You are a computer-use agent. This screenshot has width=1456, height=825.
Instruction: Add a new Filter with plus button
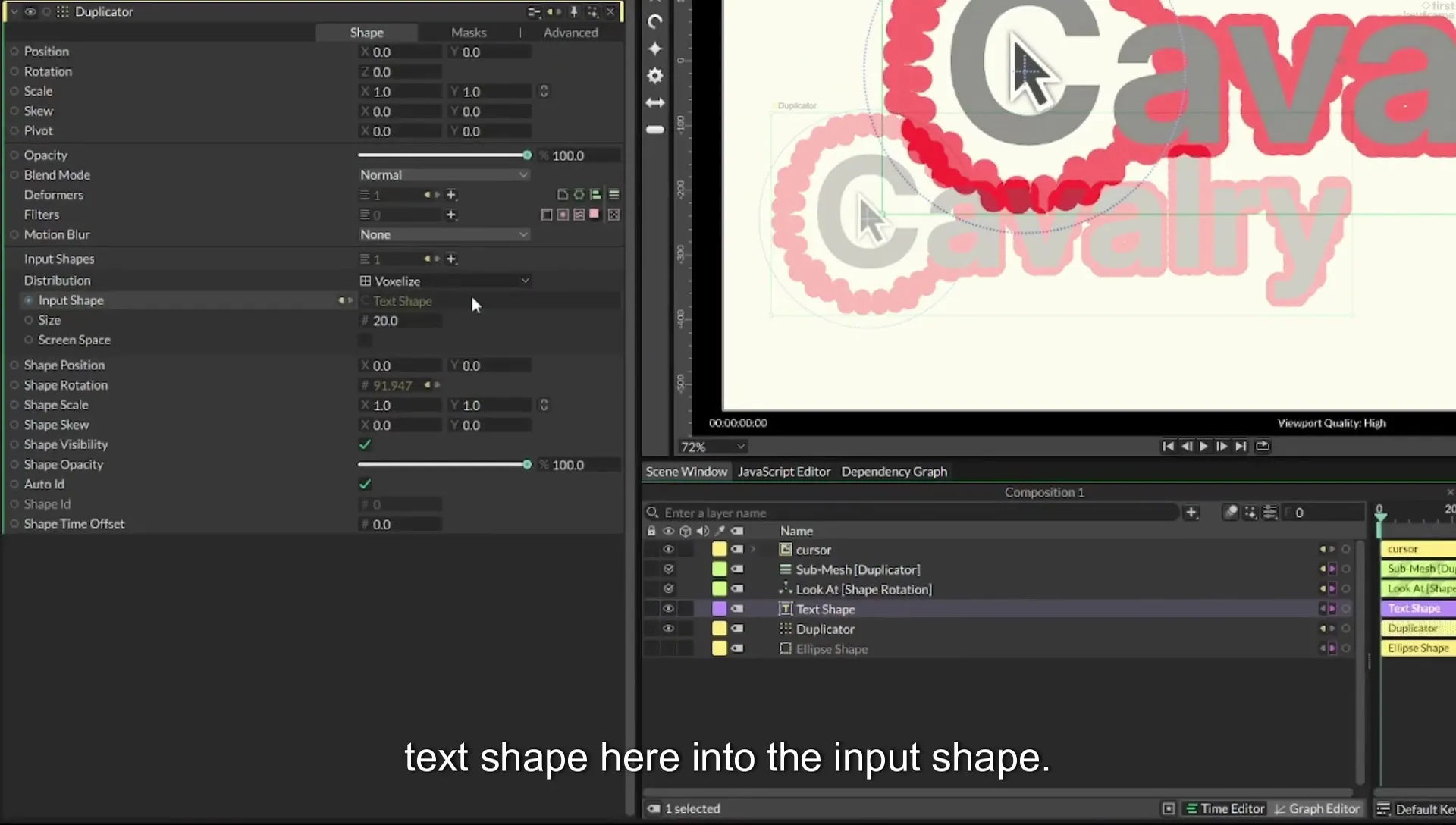point(451,215)
